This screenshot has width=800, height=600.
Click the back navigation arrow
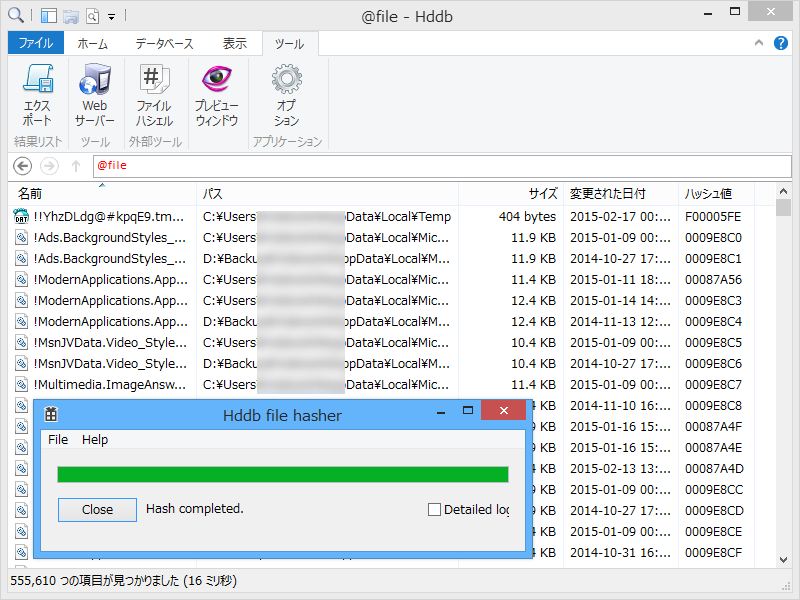(x=21, y=166)
